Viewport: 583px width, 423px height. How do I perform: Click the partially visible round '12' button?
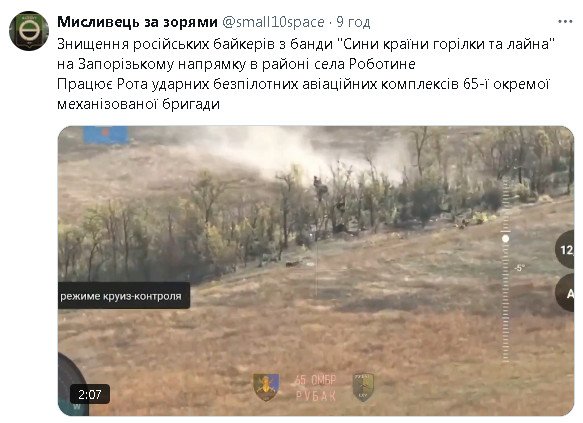pyautogui.click(x=564, y=249)
